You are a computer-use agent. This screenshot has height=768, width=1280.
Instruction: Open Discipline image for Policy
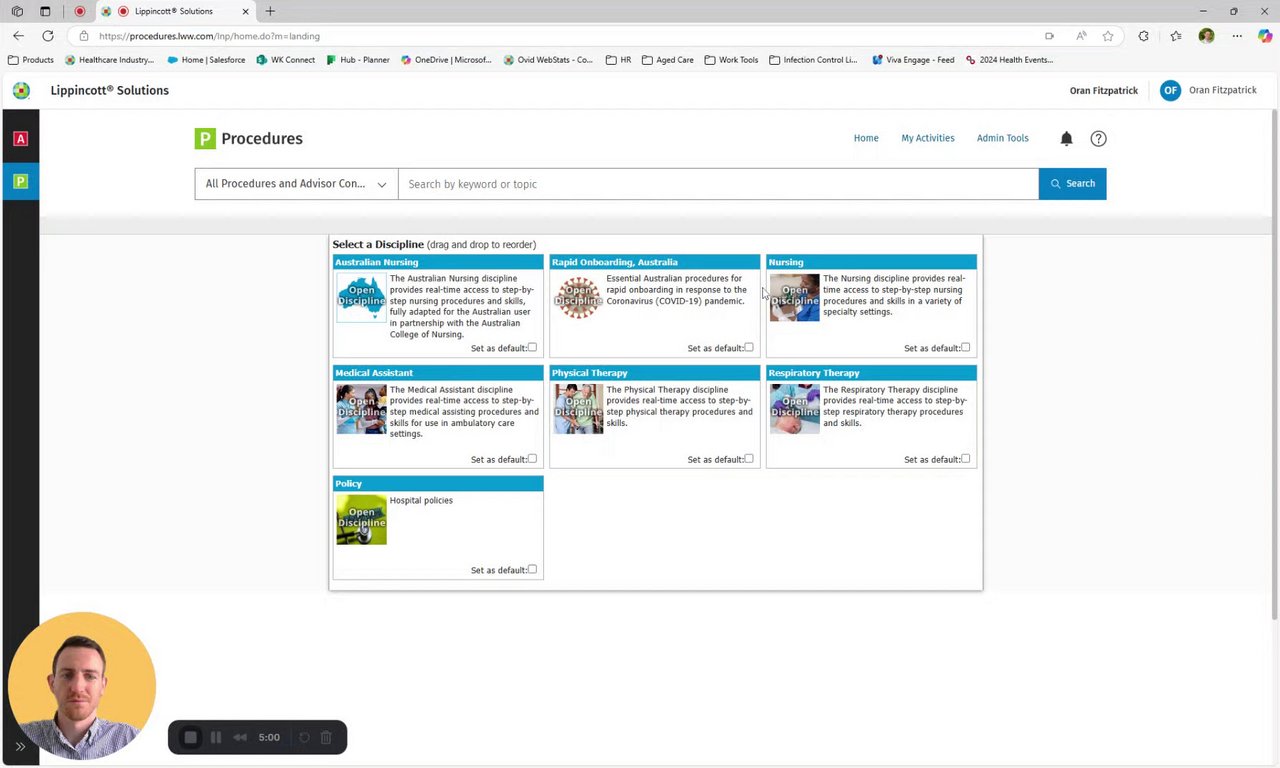click(361, 519)
